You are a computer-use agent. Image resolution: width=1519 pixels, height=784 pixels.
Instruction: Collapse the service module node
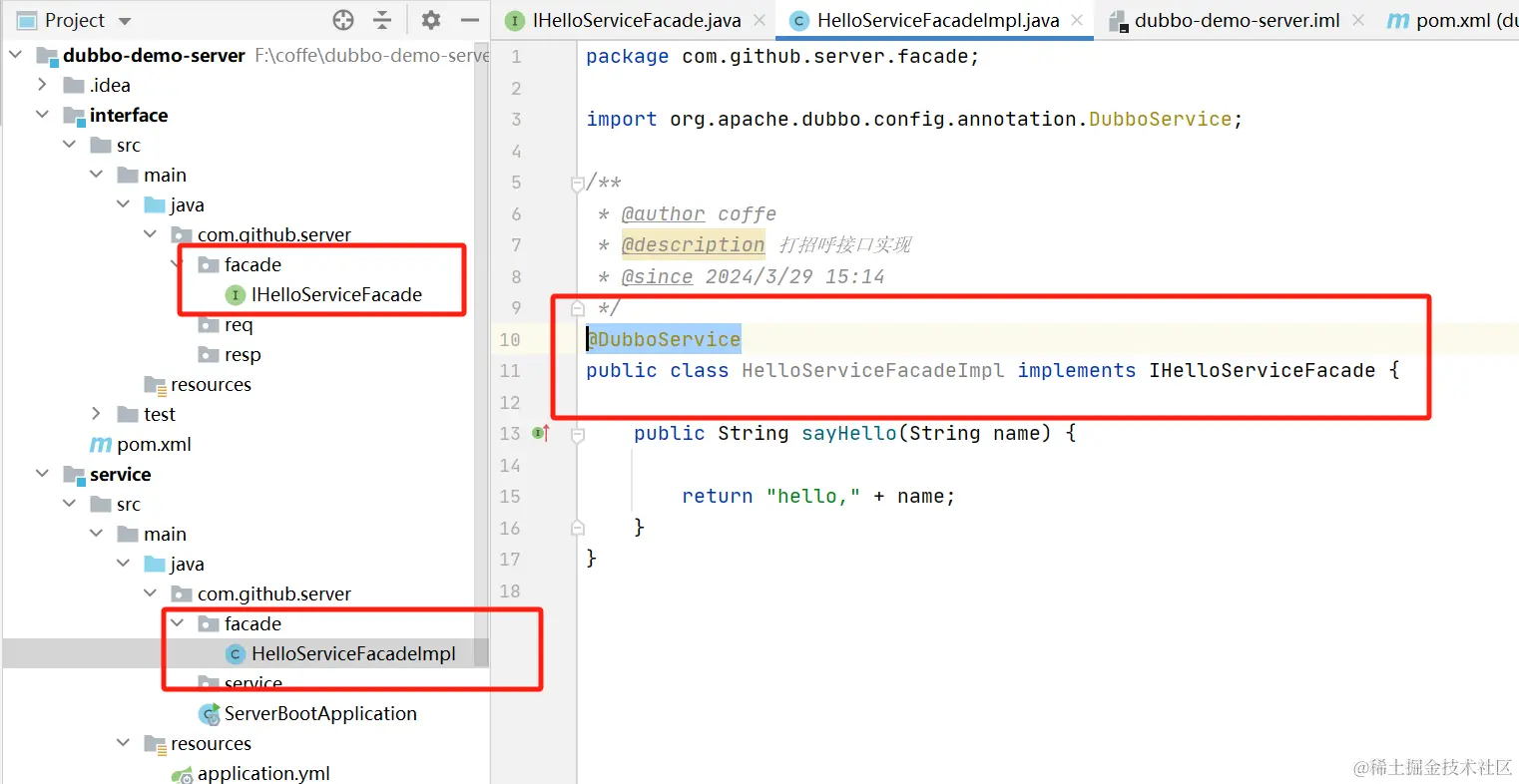42,474
